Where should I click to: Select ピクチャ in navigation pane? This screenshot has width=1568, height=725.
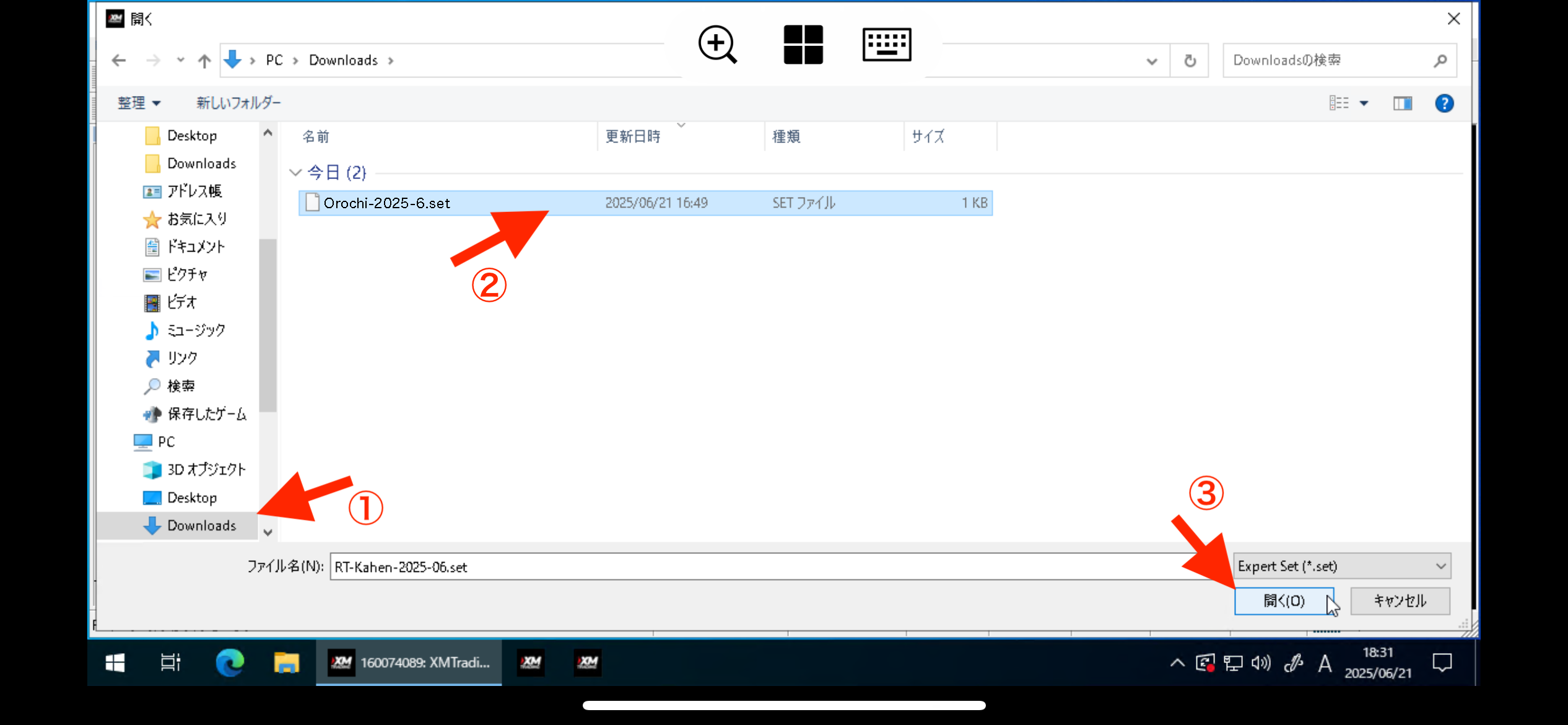[187, 274]
